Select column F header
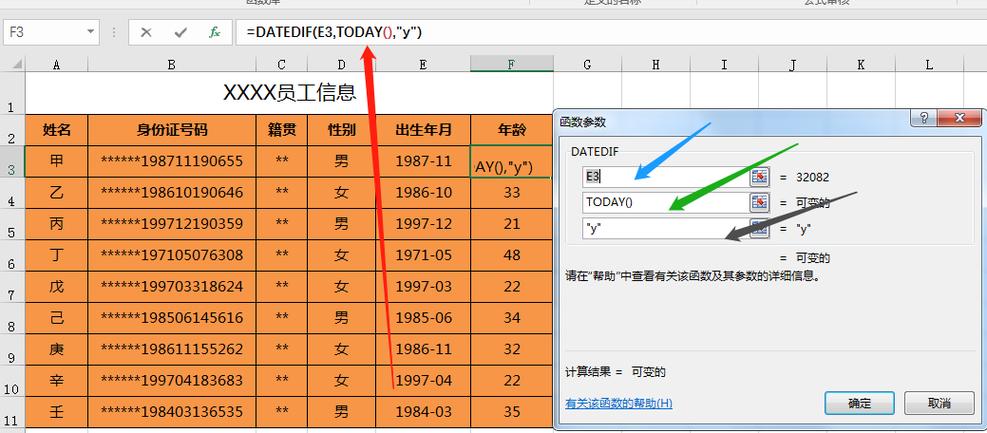Screen dimensions: 987x433 click(512, 64)
